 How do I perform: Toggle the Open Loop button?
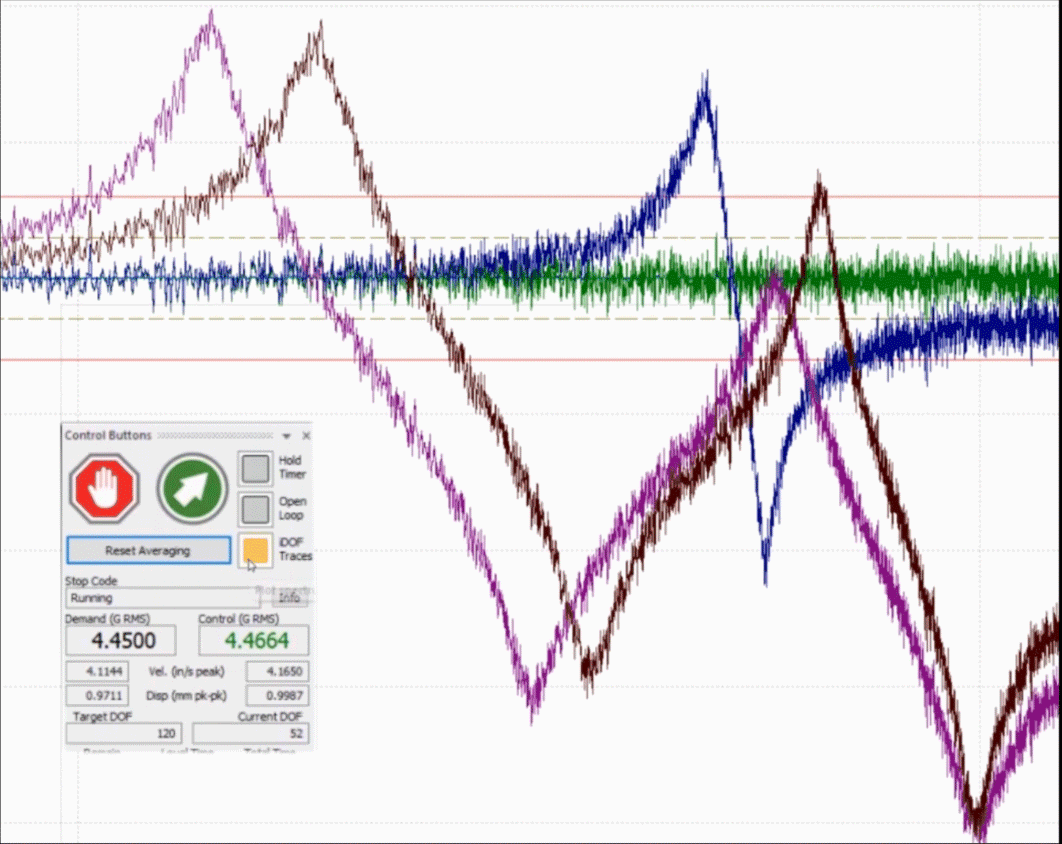pos(255,509)
